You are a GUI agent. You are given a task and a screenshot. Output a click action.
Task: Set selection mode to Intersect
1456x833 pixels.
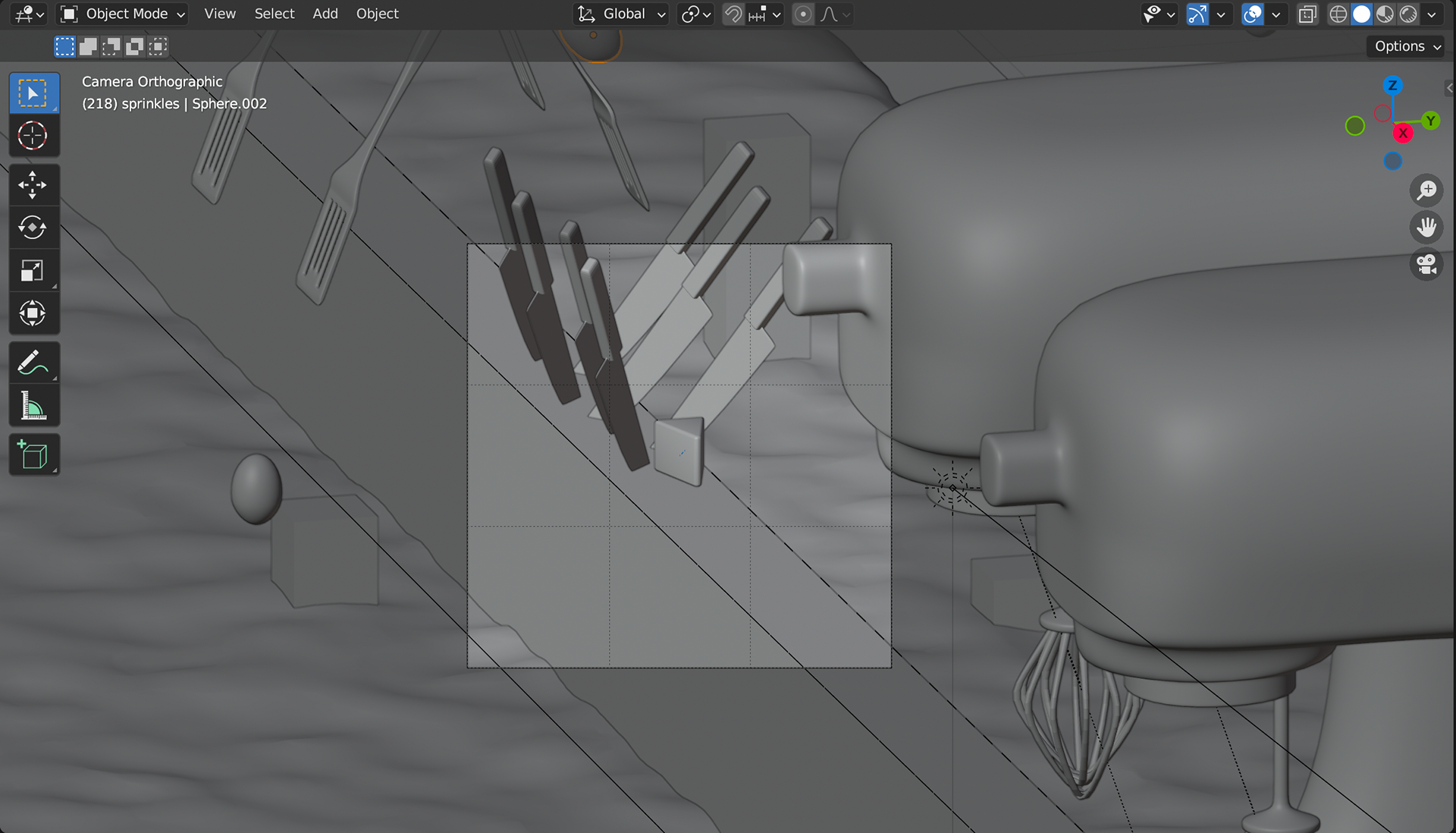pyautogui.click(x=158, y=47)
